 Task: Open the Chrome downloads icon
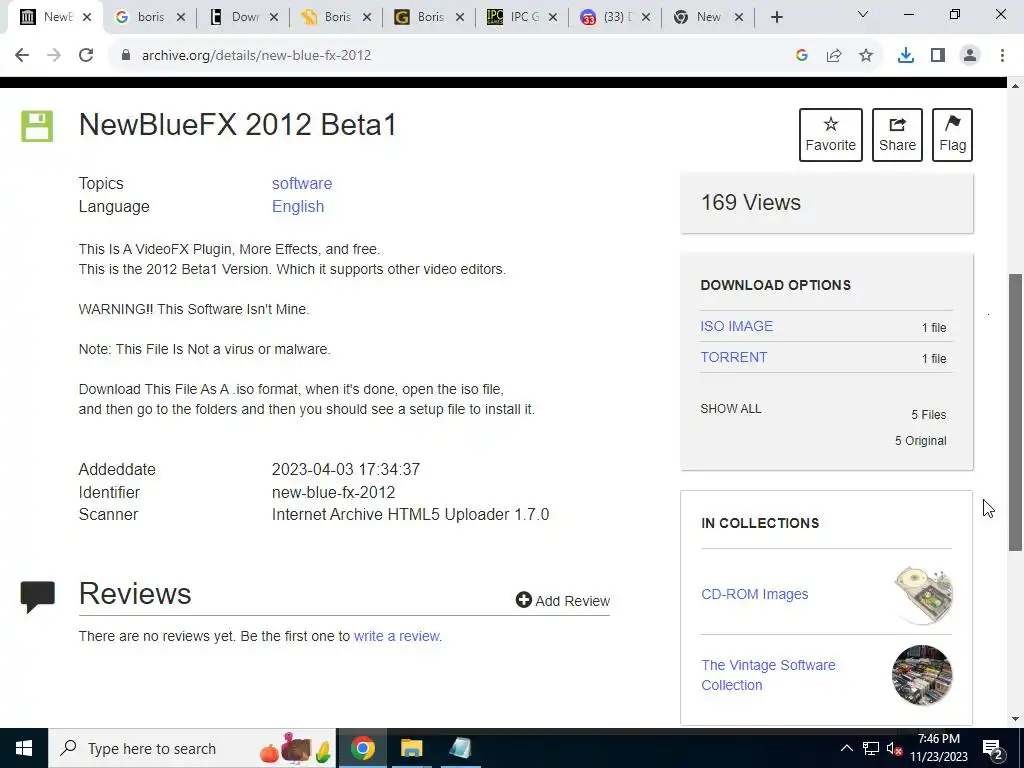(x=906, y=56)
